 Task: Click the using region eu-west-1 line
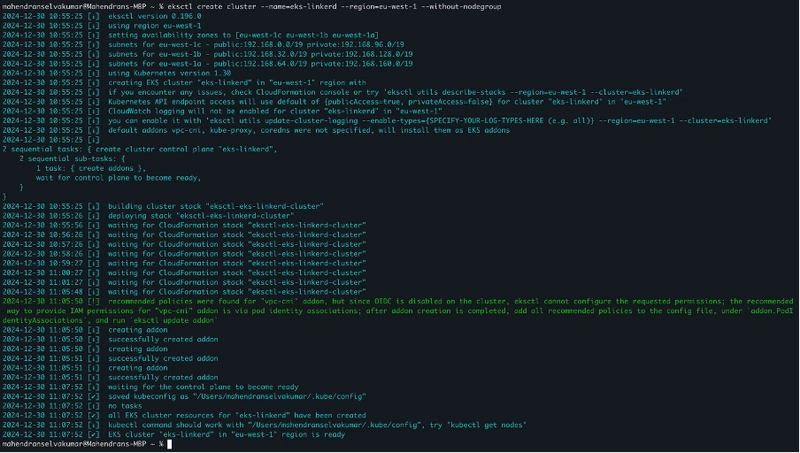pos(155,26)
